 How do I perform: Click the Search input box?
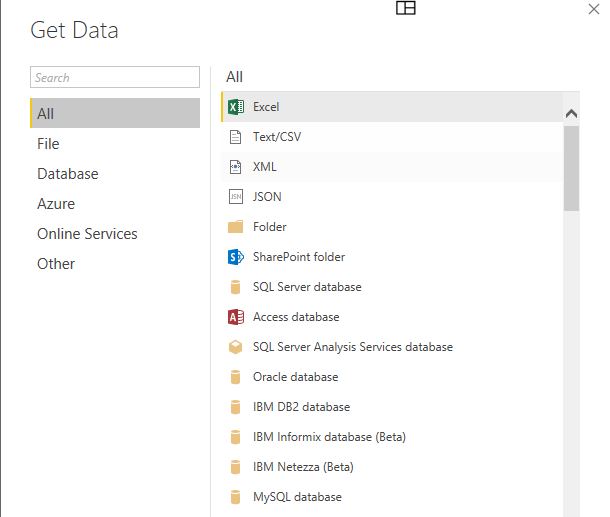point(115,78)
